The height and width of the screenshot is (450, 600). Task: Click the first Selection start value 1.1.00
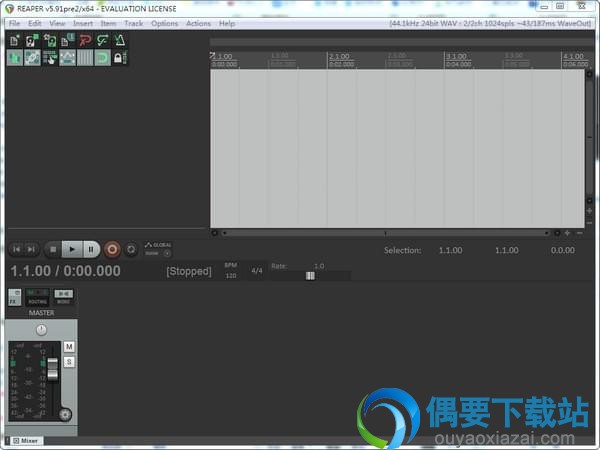[450, 250]
